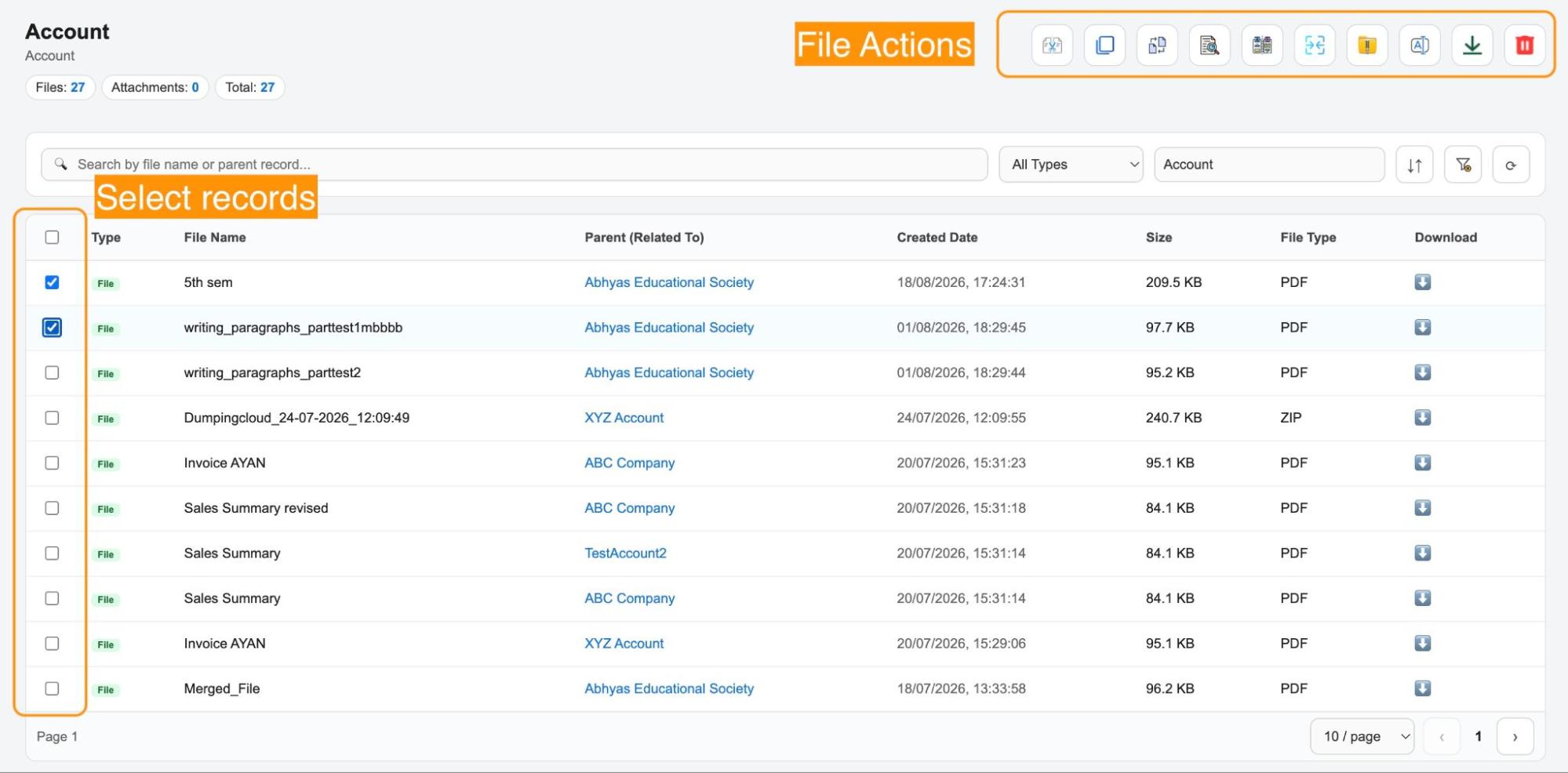Go to the next page arrow
Image resolution: width=1568 pixels, height=773 pixels.
pyautogui.click(x=1515, y=736)
